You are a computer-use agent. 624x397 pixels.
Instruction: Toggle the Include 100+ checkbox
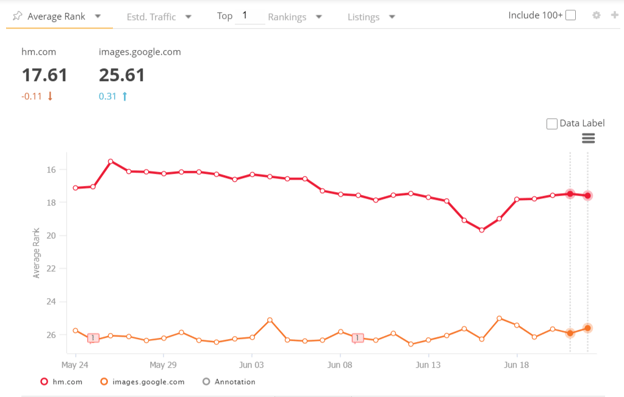point(570,15)
